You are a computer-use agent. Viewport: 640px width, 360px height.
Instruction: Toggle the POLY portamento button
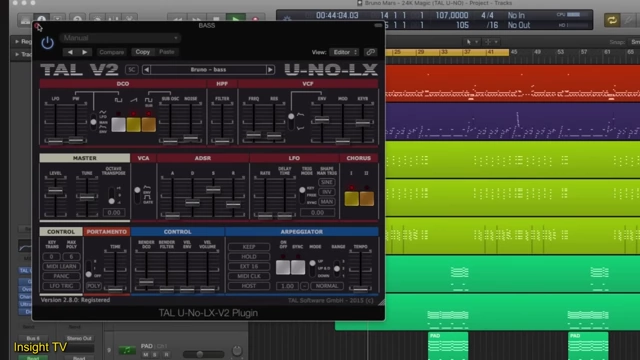click(x=93, y=286)
